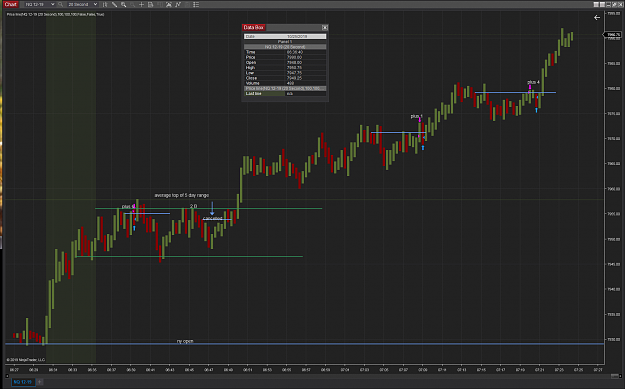The image size is (625, 389).
Task: Click the current price marker on price axis
Action: pyautogui.click(x=613, y=35)
